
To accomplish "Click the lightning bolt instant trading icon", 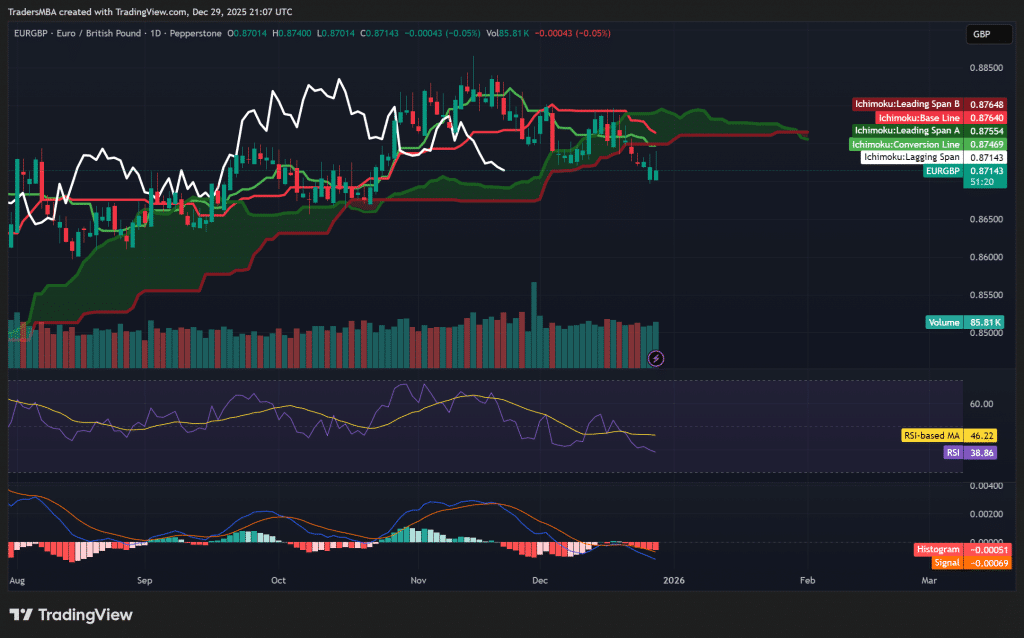I will click(656, 357).
